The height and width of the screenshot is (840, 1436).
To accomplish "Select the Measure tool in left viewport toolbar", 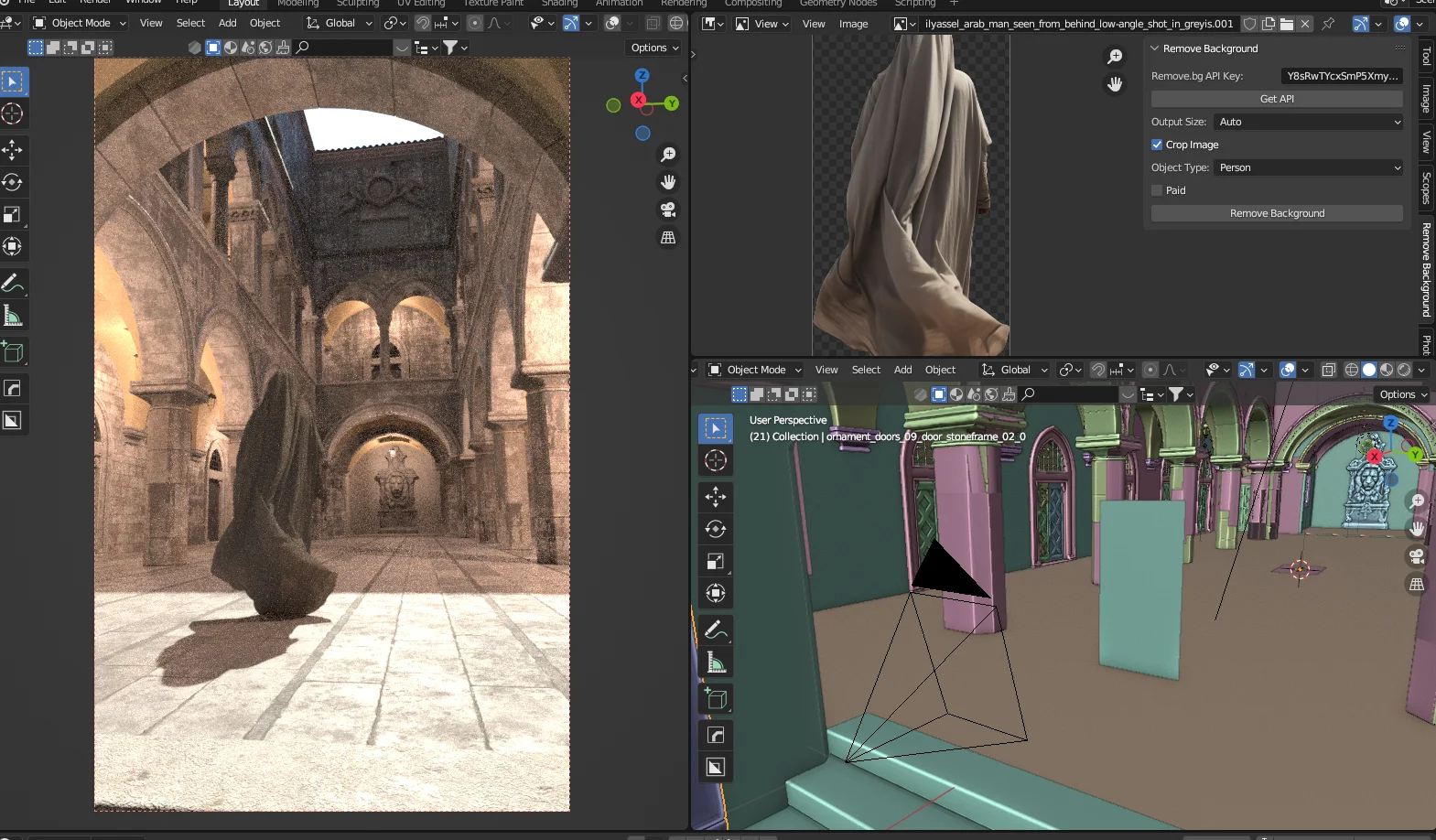I will tap(13, 316).
